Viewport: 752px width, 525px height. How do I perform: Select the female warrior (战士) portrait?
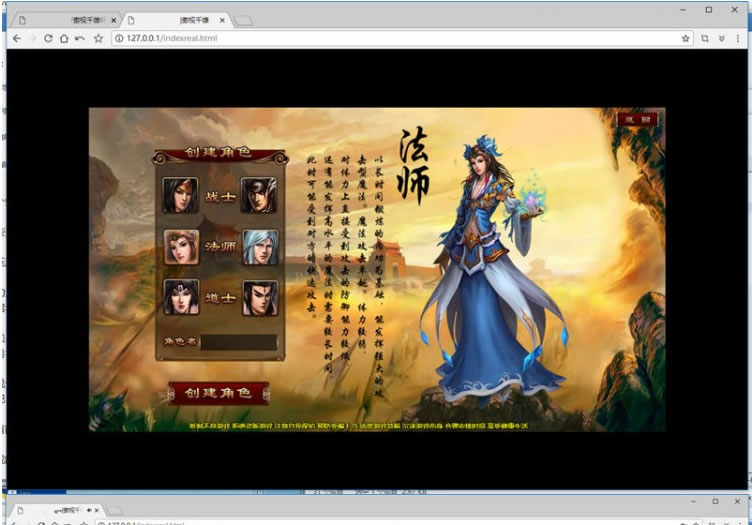click(x=181, y=194)
